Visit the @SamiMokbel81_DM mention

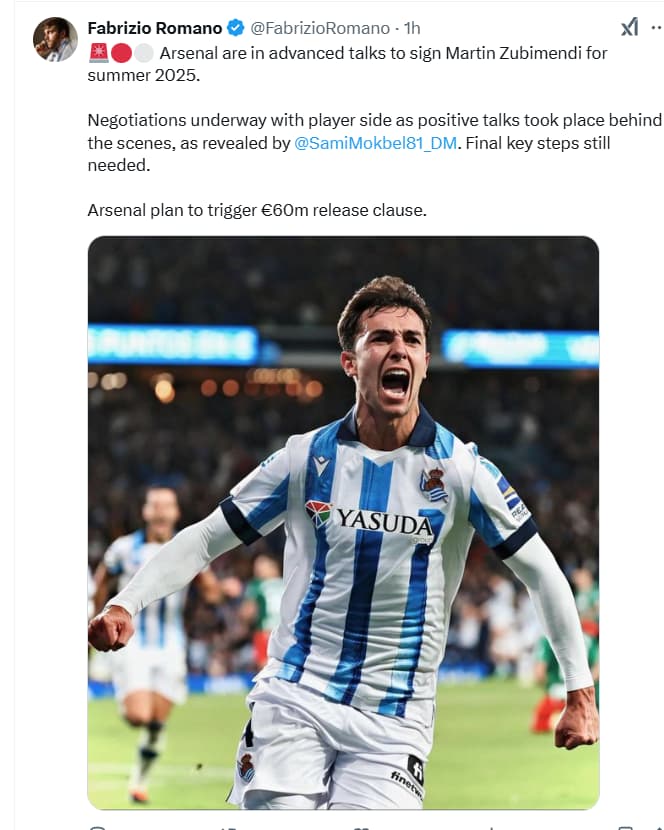tap(375, 143)
